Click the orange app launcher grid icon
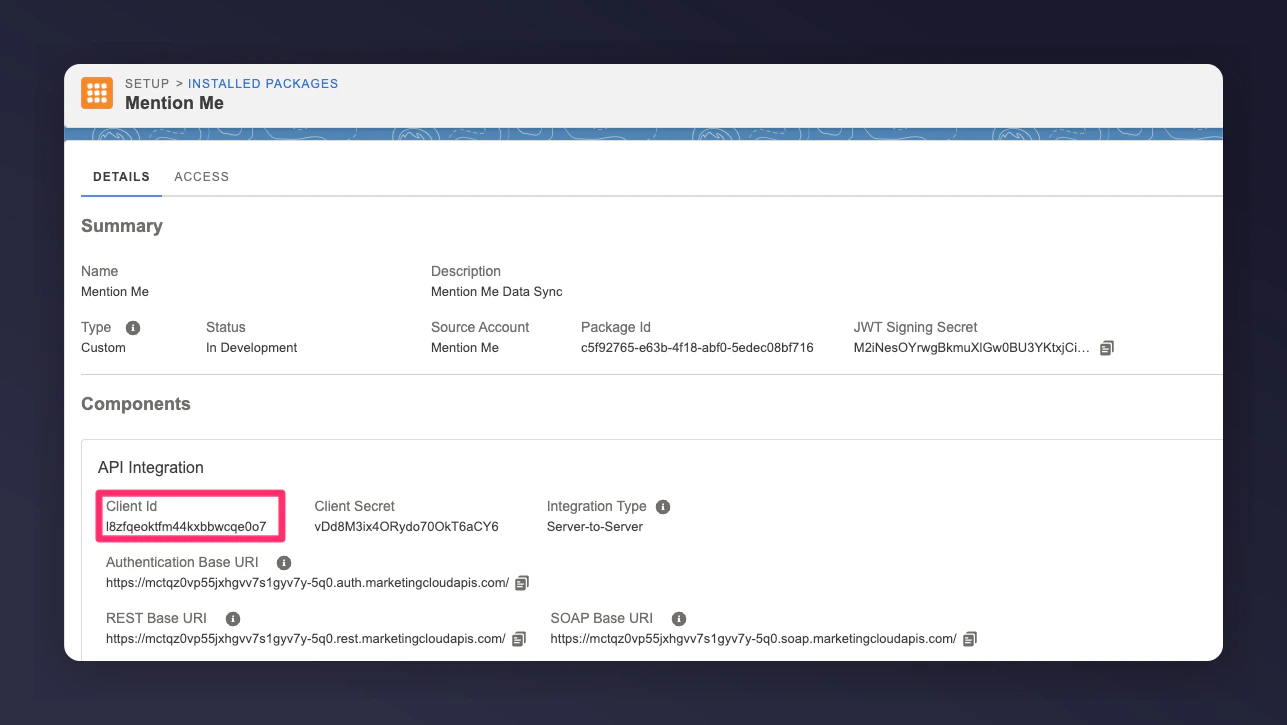 tap(97, 93)
